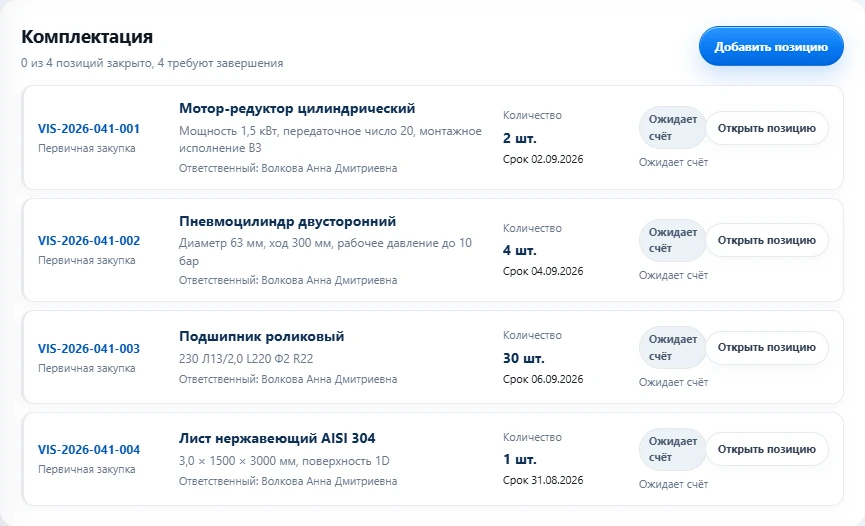Open link VIS-2026-041-004
This screenshot has height=526, width=865.
pos(89,450)
